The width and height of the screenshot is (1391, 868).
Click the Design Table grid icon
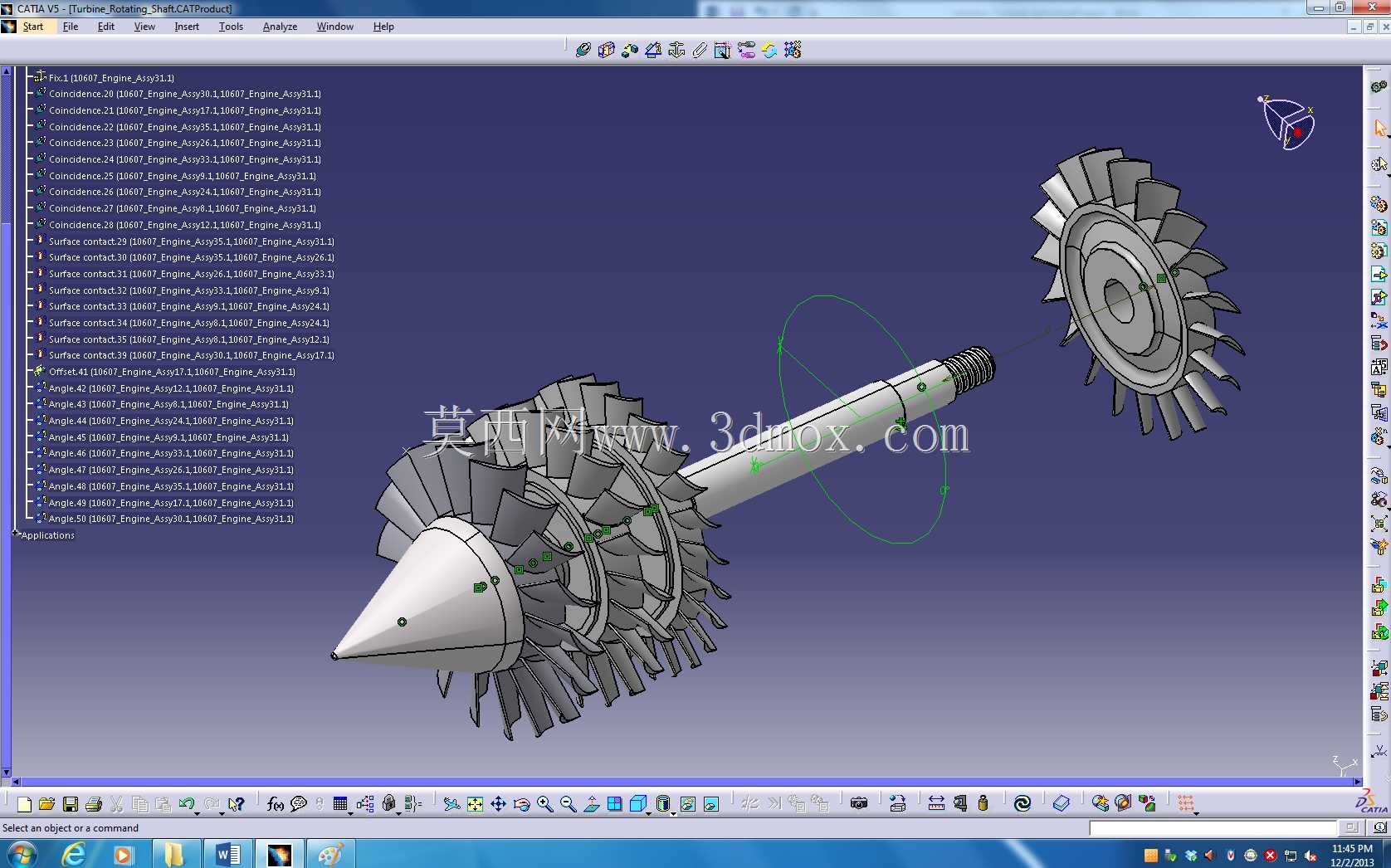pos(339,803)
